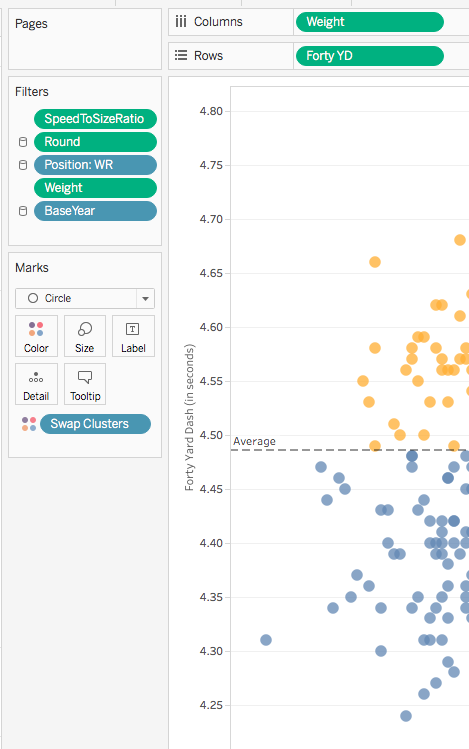This screenshot has width=469, height=749.
Task: Open the Circle mark type dropdown
Action: pyautogui.click(x=85, y=299)
